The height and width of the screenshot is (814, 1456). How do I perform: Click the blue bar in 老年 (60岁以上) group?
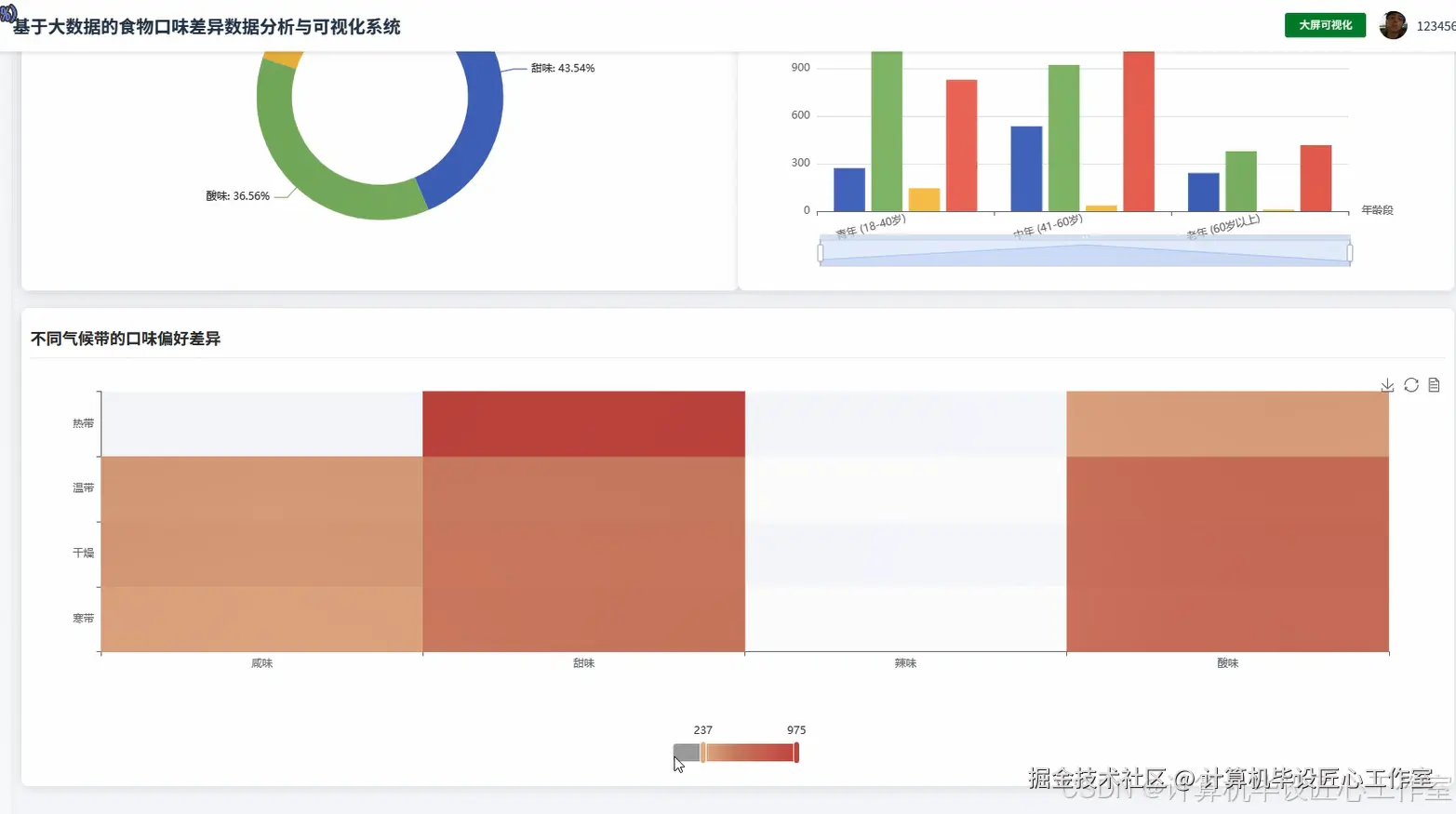click(x=1204, y=192)
